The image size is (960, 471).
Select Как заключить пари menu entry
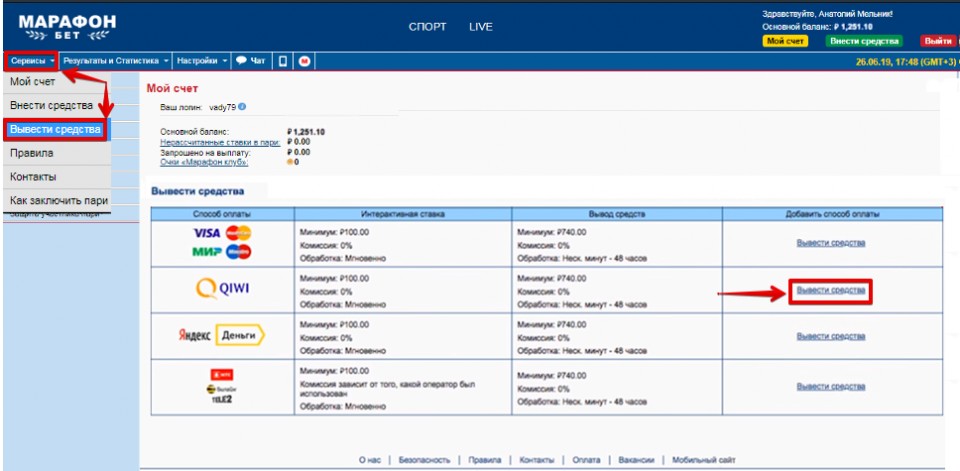point(57,201)
